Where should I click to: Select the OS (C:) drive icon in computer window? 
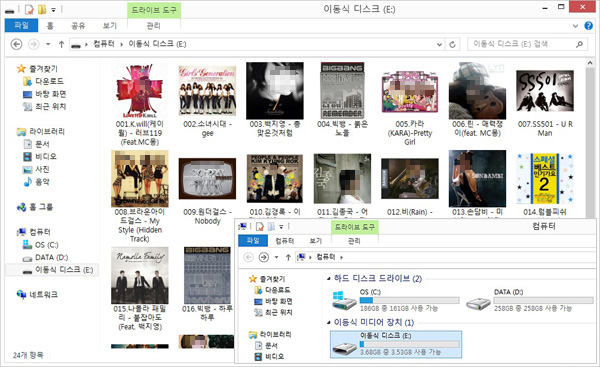pos(344,300)
